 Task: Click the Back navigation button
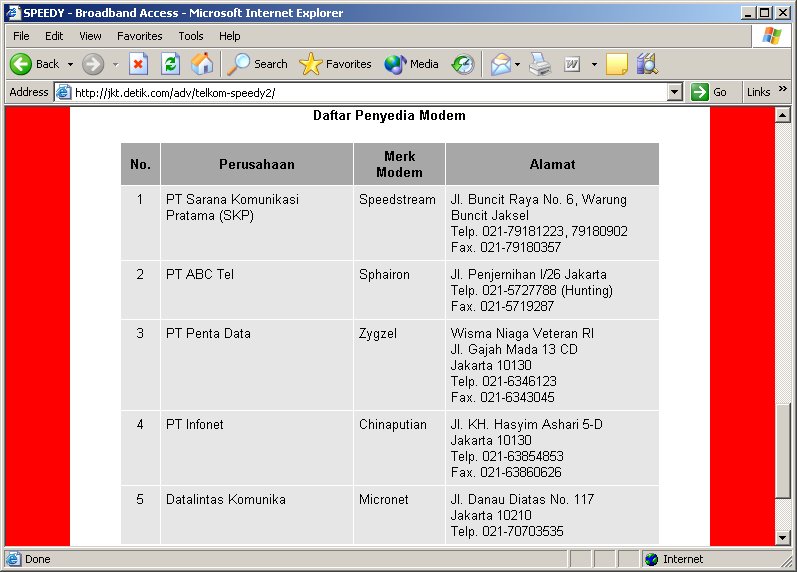[34, 64]
